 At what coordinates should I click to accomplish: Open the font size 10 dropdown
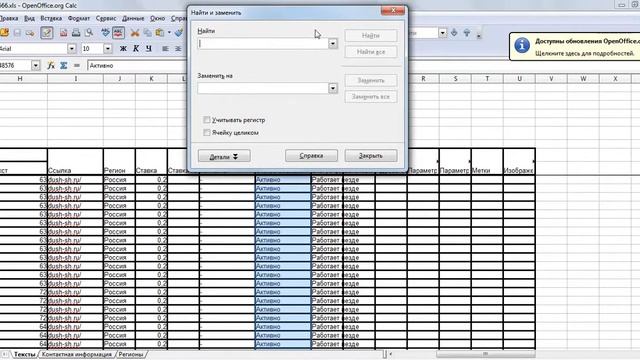point(108,49)
